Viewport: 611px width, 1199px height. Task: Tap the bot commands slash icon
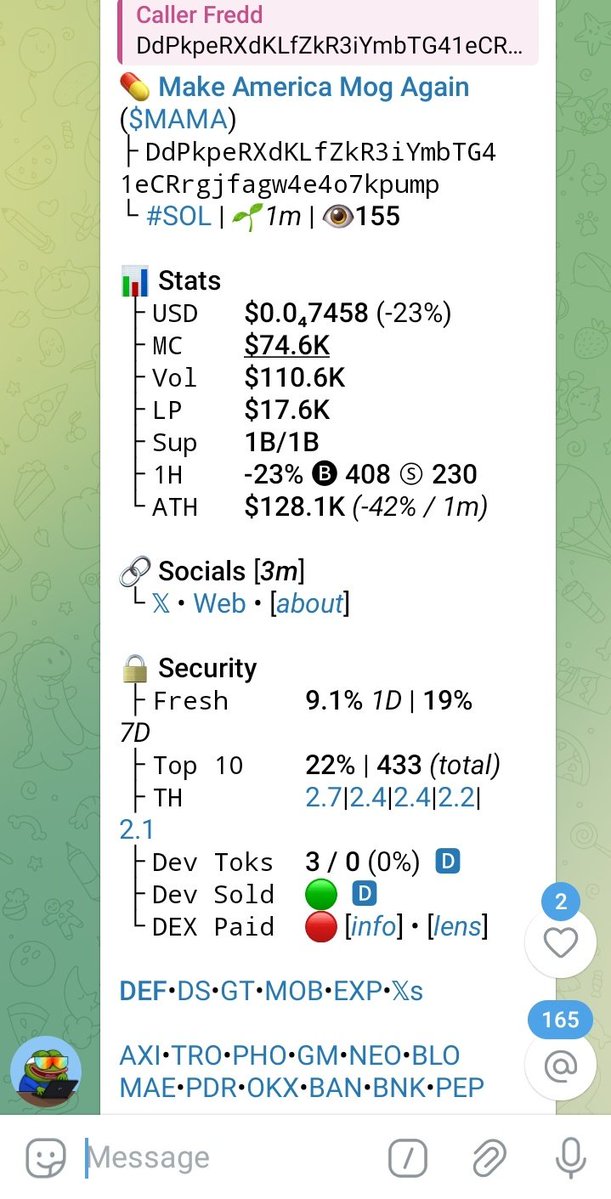tap(408, 1159)
